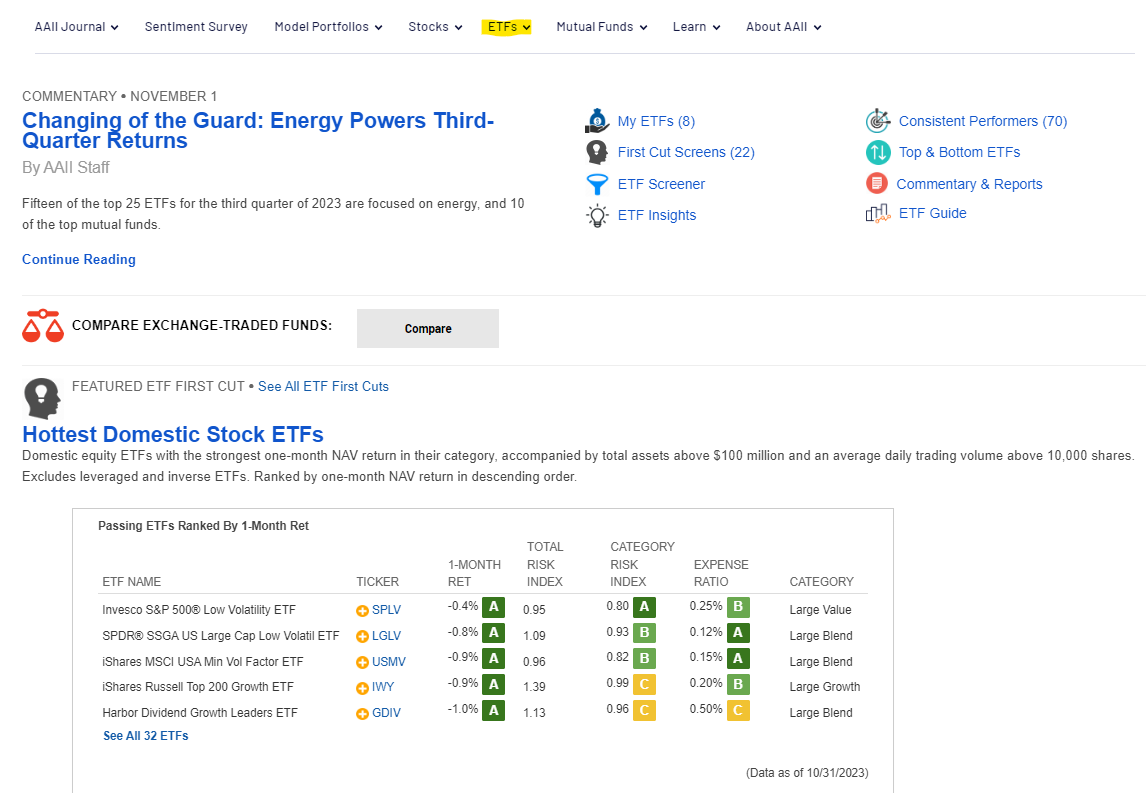Open Consistent Performers (70) link
Screen dimensions: 1147x793
(983, 121)
